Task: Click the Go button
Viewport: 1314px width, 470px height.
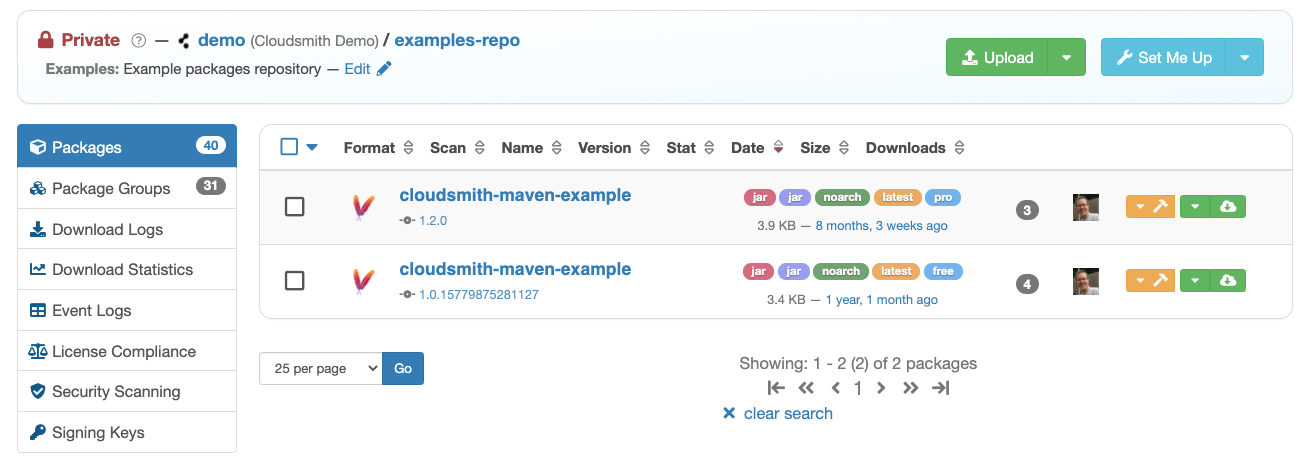Action: click(403, 368)
